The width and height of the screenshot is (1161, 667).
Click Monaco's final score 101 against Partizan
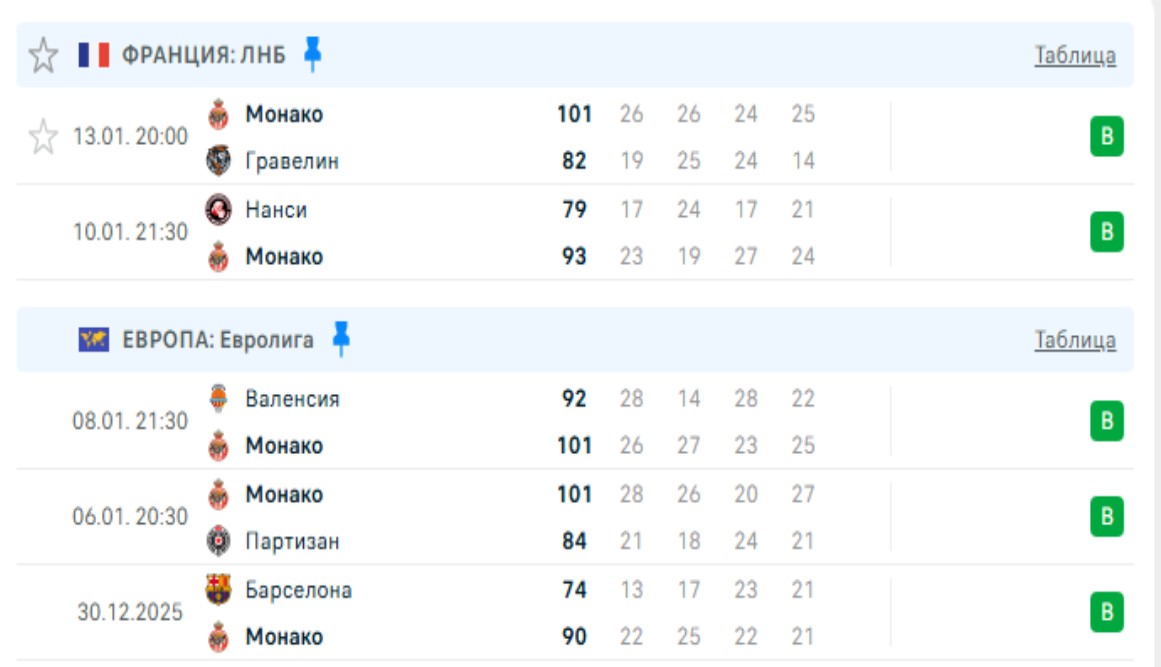coord(574,494)
